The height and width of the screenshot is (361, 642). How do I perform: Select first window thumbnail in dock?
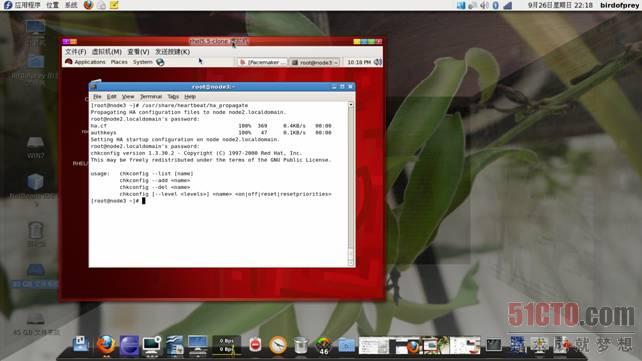tap(373, 345)
